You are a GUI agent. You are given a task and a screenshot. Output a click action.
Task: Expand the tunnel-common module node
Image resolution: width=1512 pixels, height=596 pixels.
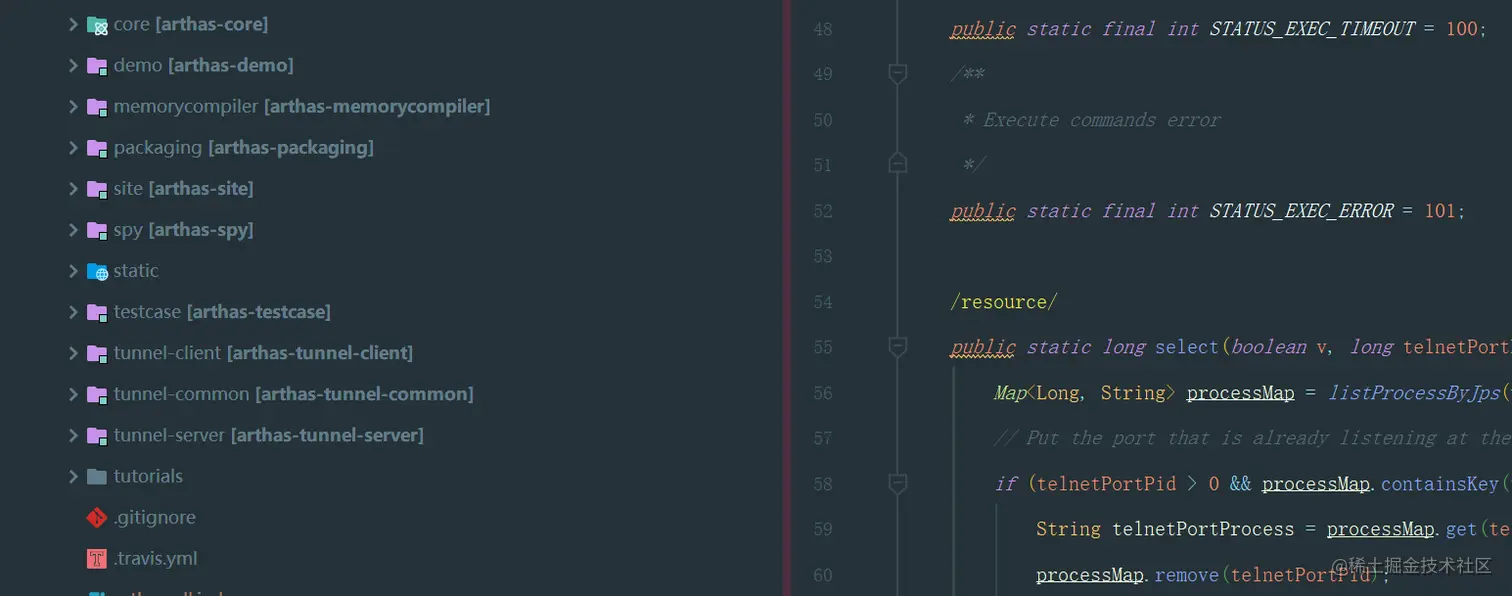point(73,394)
